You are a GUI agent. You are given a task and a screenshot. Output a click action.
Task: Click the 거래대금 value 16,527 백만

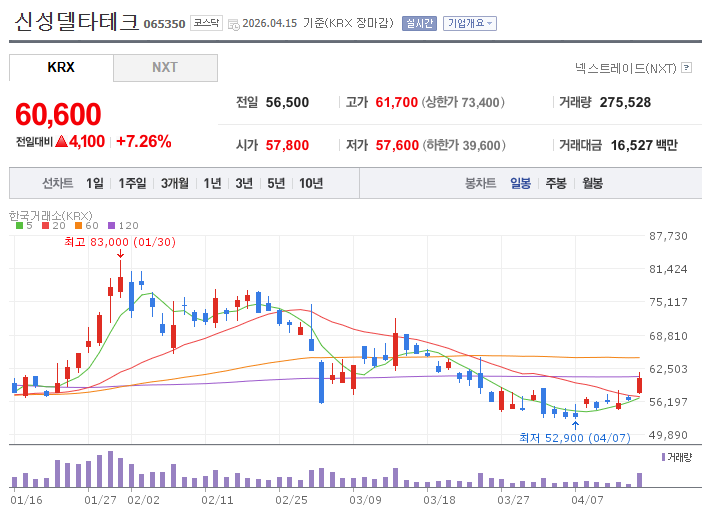(644, 145)
